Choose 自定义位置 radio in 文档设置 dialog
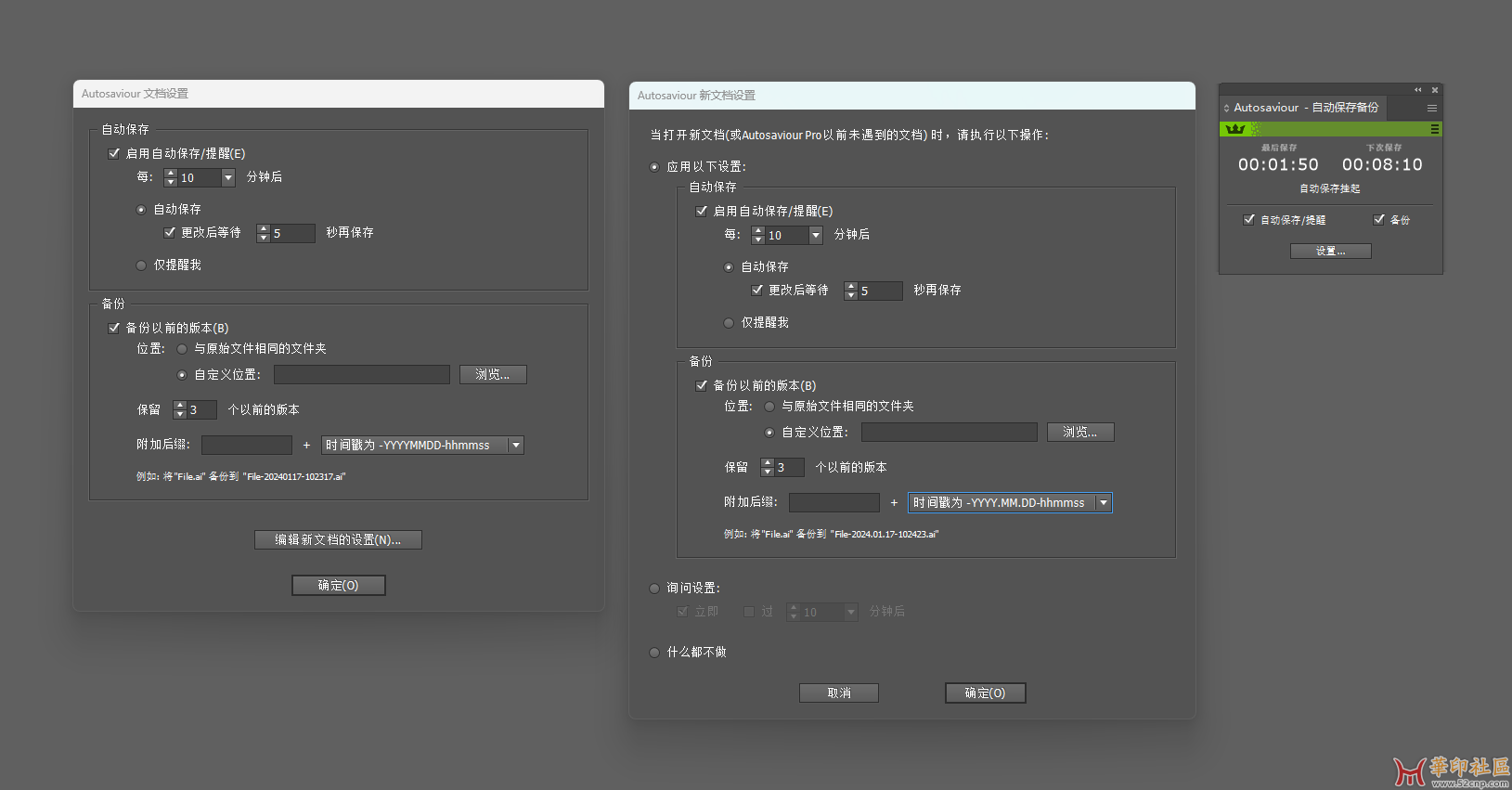 click(x=182, y=375)
